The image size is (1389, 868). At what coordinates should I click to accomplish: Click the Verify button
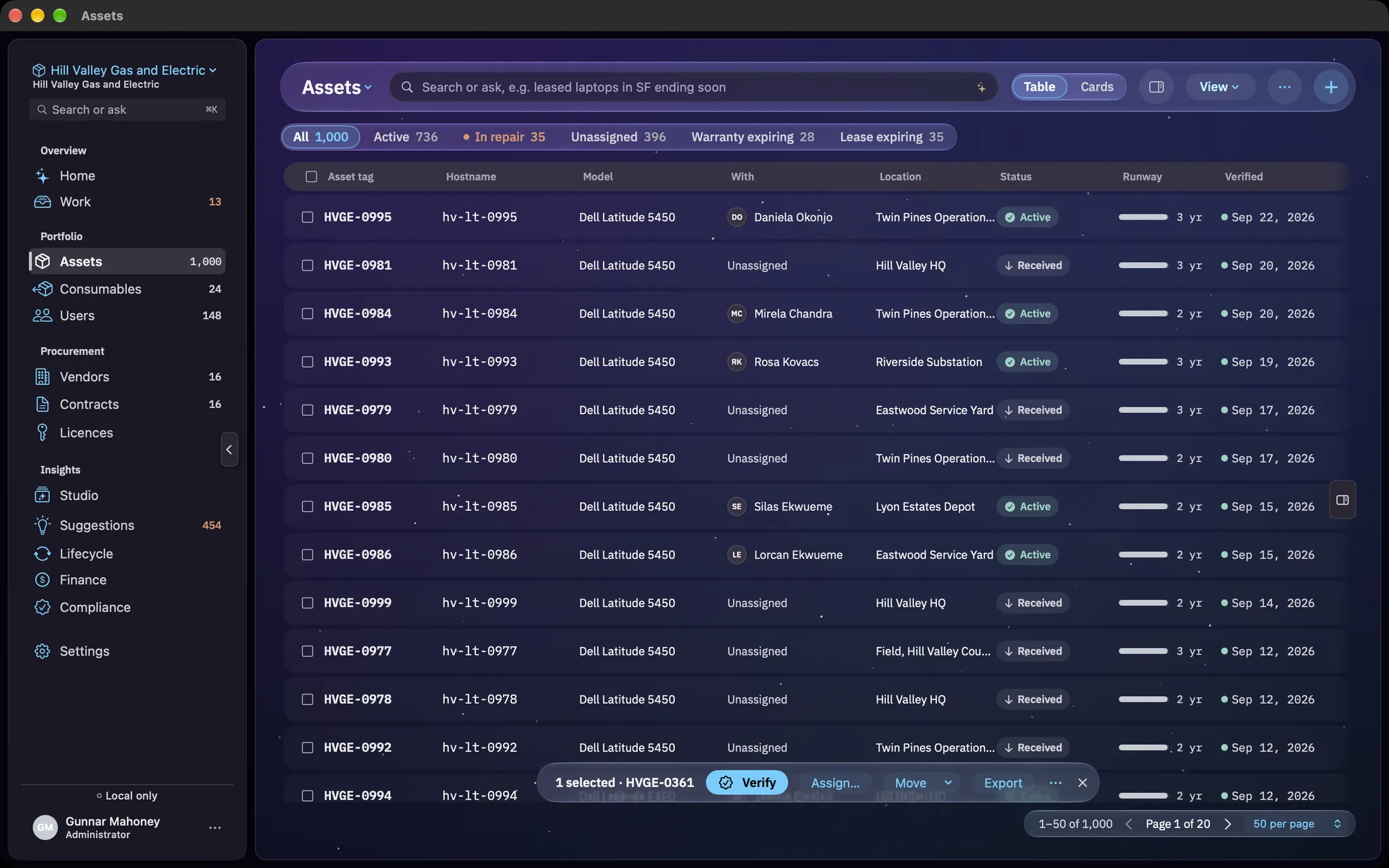coord(747,783)
